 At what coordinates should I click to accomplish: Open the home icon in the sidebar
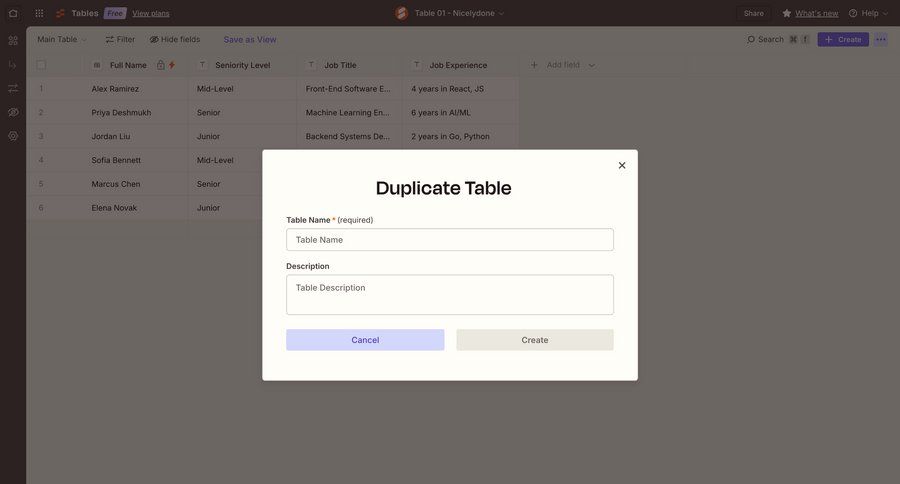(x=13, y=13)
